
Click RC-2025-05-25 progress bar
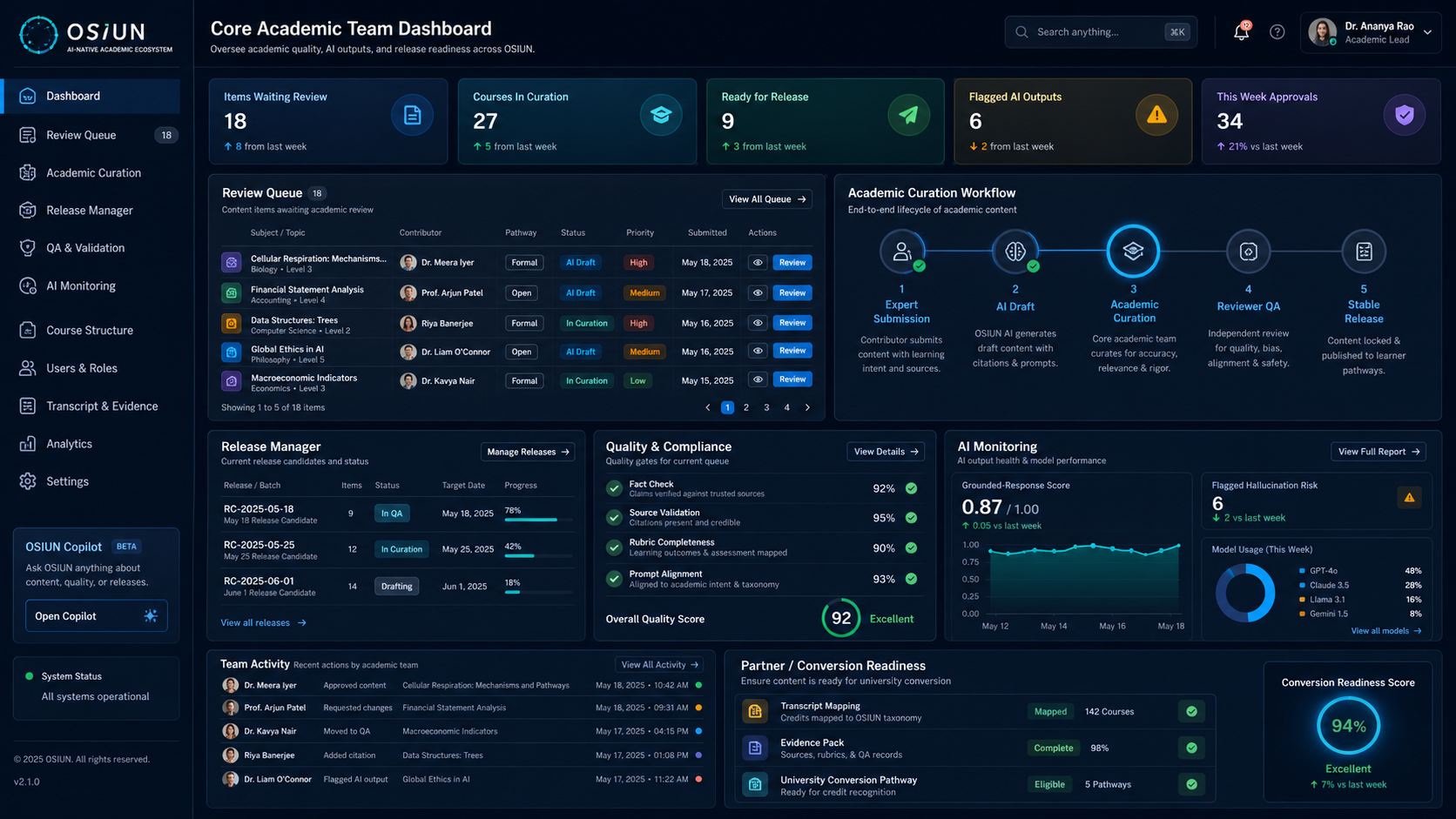pyautogui.click(x=538, y=555)
